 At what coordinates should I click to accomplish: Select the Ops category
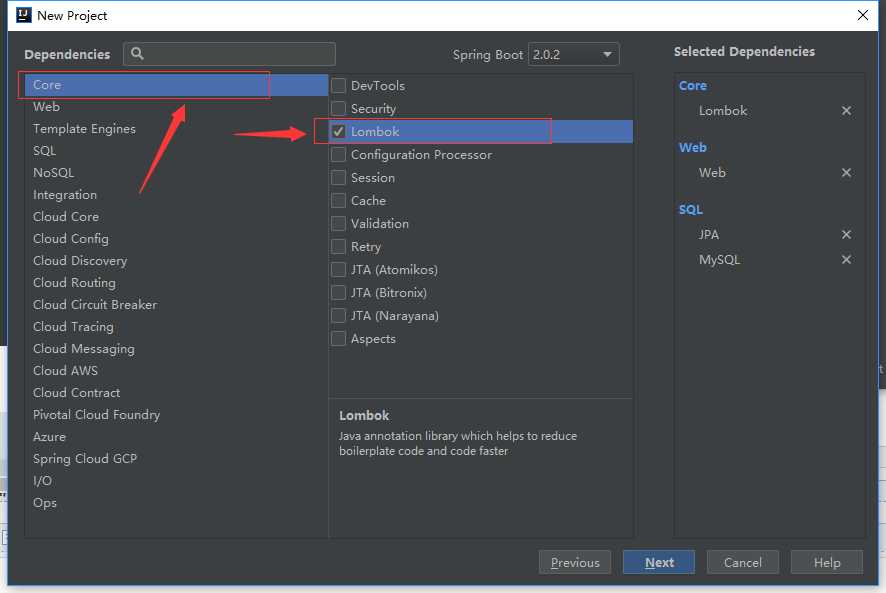click(x=176, y=503)
